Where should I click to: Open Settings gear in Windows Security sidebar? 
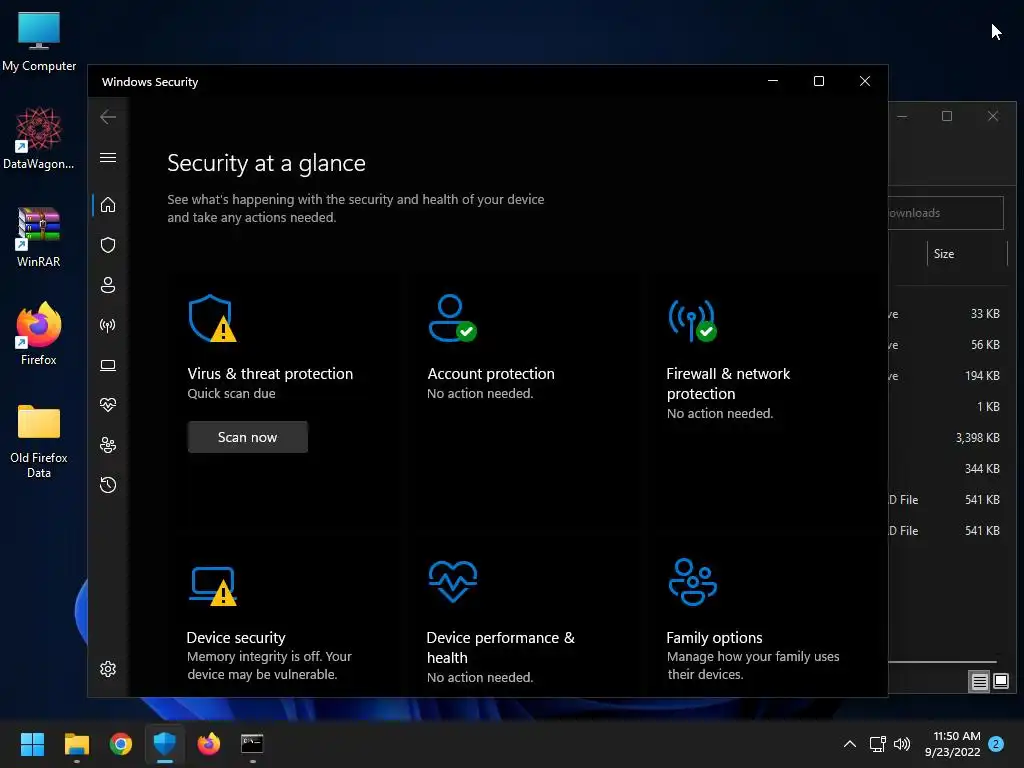[108, 669]
